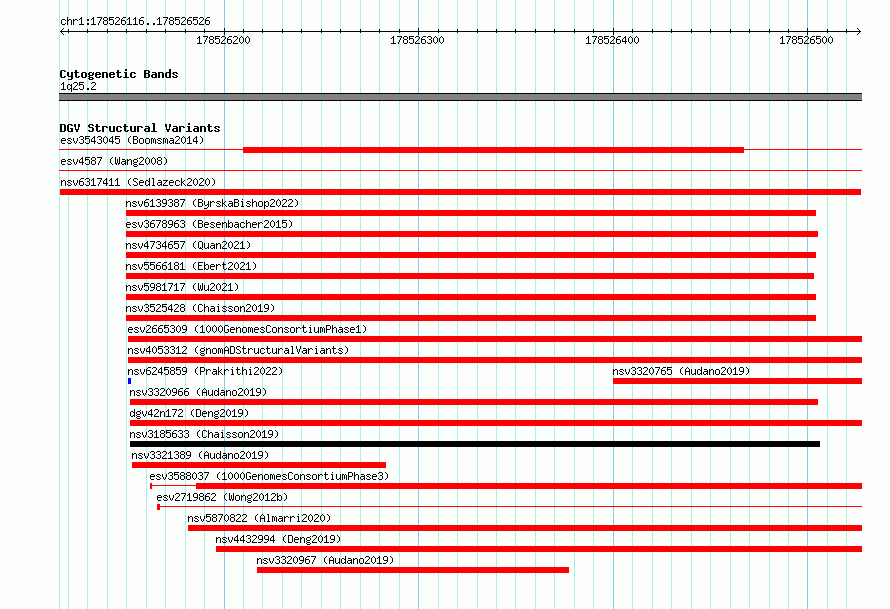This screenshot has height=609, width=890.
Task: Open the nsv6317411 (Sedlazeck2020) variant label
Action: pyautogui.click(x=138, y=182)
